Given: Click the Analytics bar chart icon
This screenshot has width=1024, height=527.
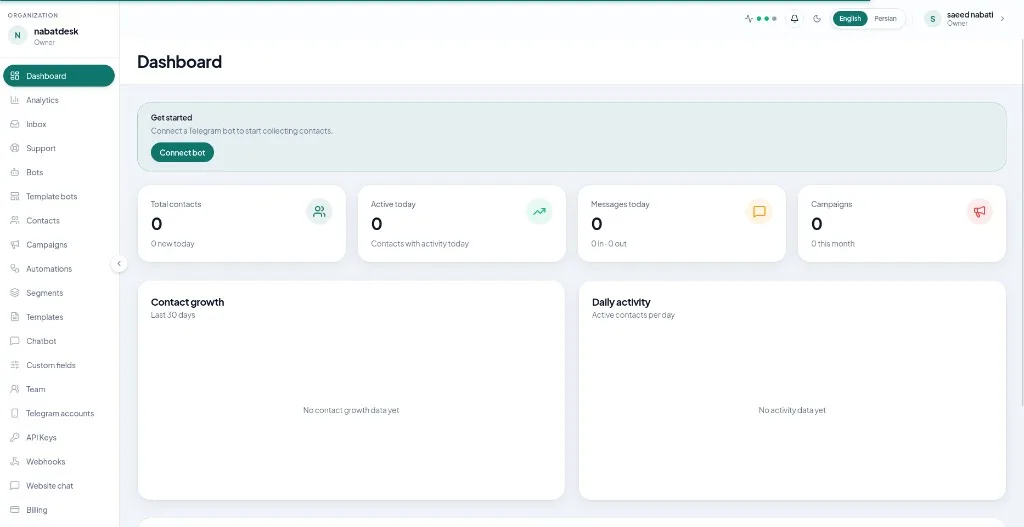Looking at the screenshot, I should [x=15, y=100].
